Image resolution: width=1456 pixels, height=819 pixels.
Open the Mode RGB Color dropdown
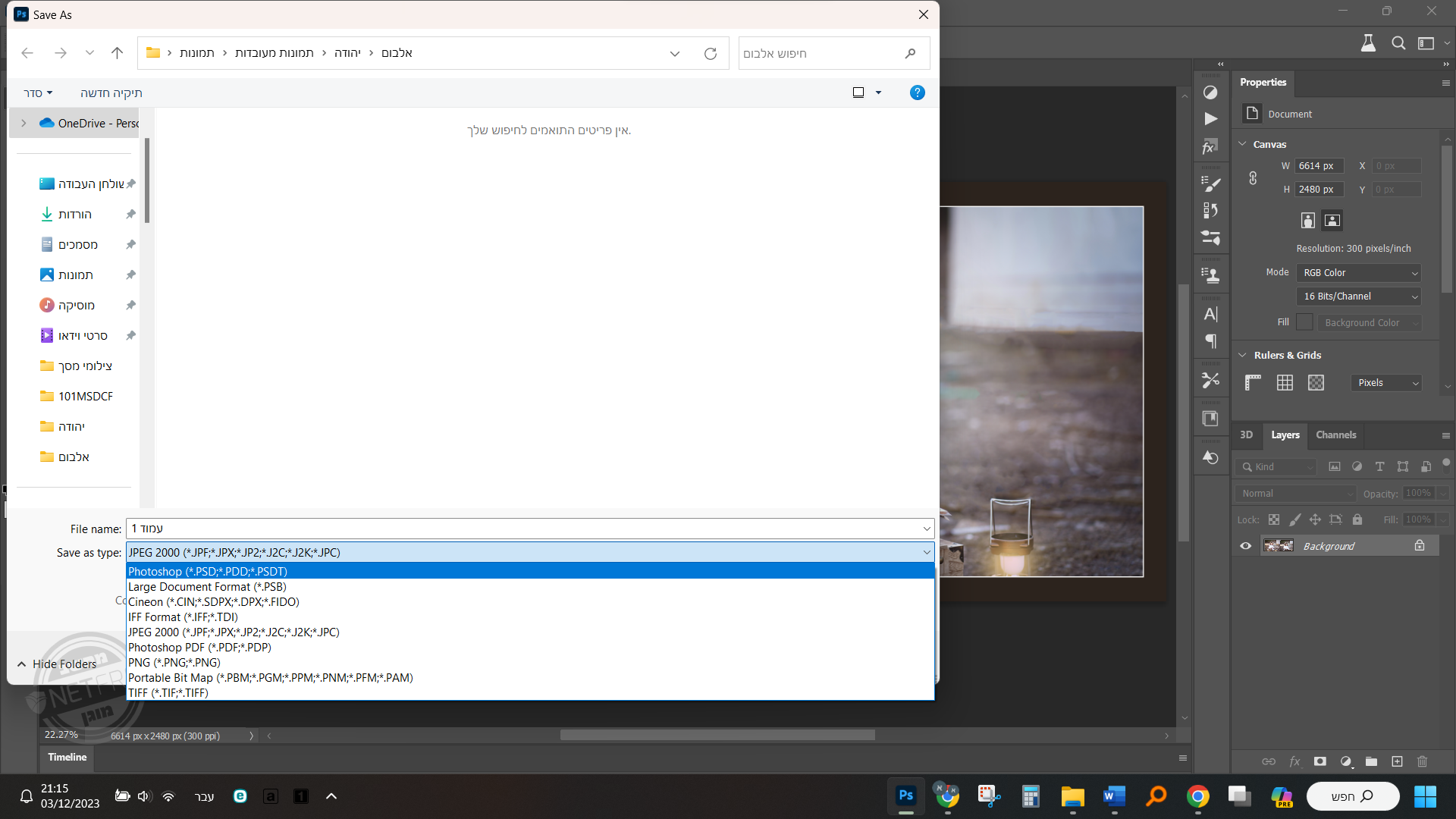coord(1358,273)
